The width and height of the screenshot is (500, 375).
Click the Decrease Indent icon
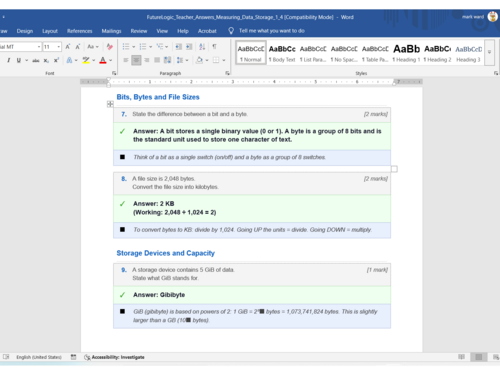[179, 47]
